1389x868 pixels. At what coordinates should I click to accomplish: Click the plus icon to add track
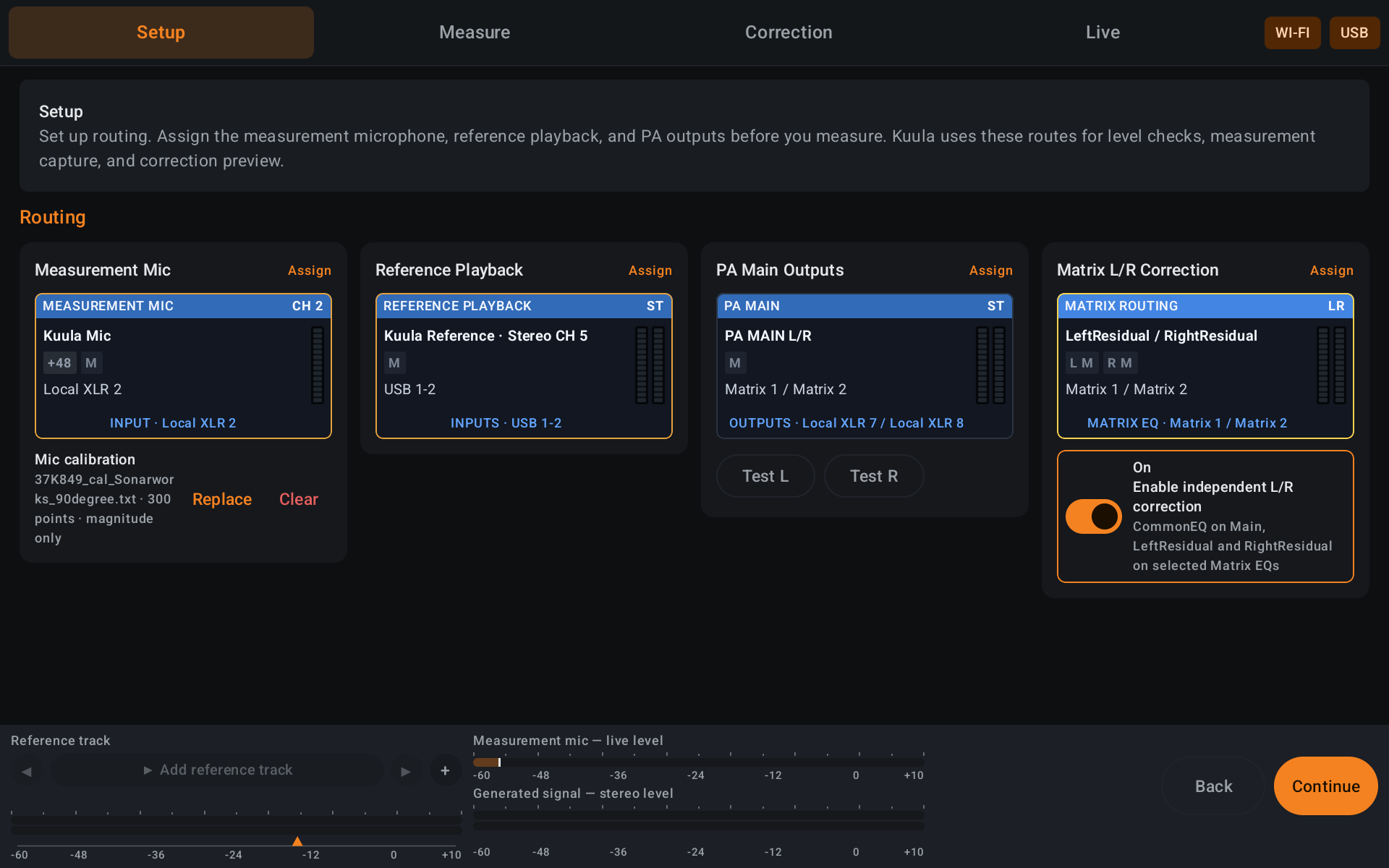[x=445, y=771]
